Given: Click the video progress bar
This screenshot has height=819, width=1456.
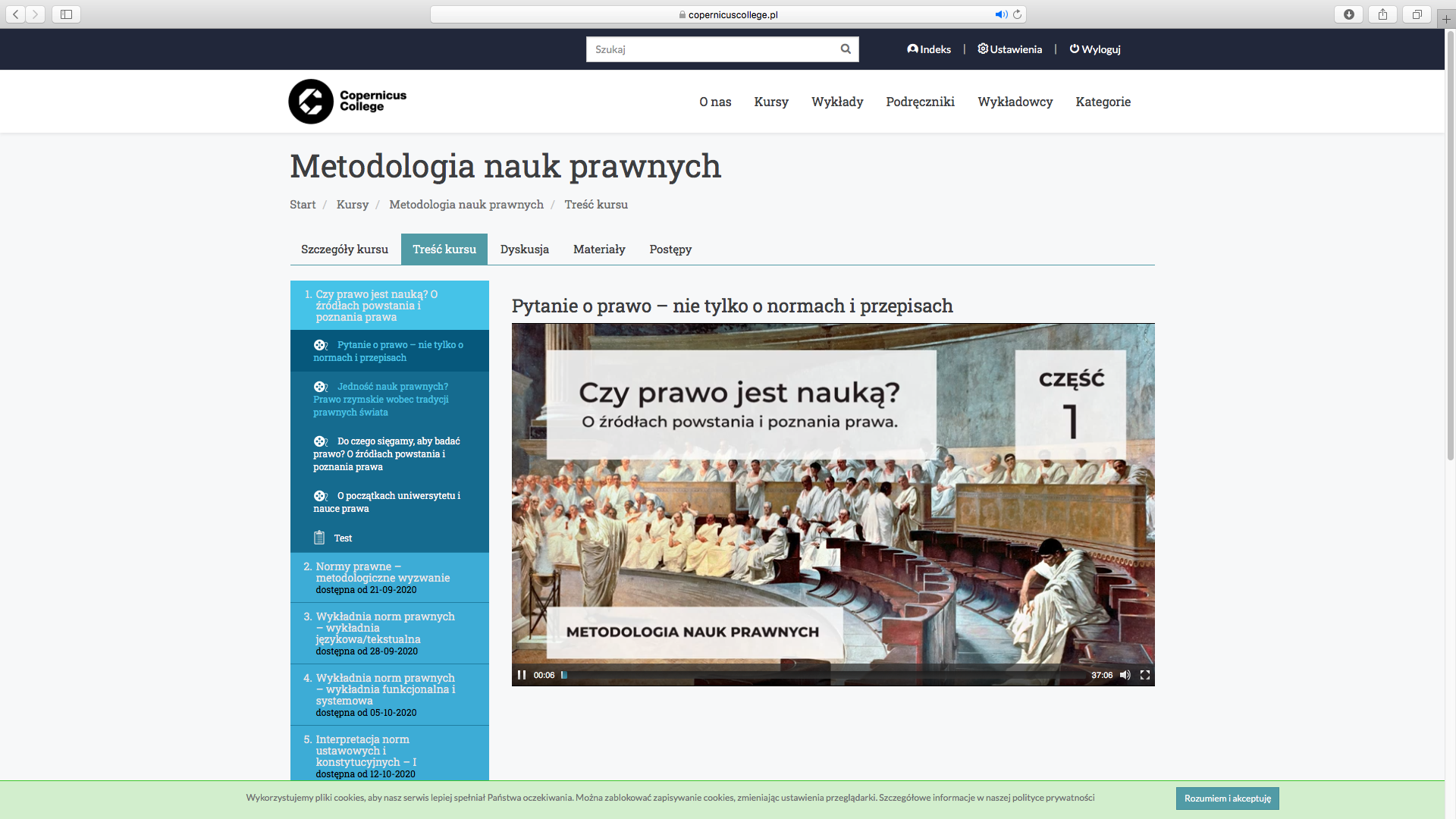Looking at the screenshot, I should (x=823, y=675).
